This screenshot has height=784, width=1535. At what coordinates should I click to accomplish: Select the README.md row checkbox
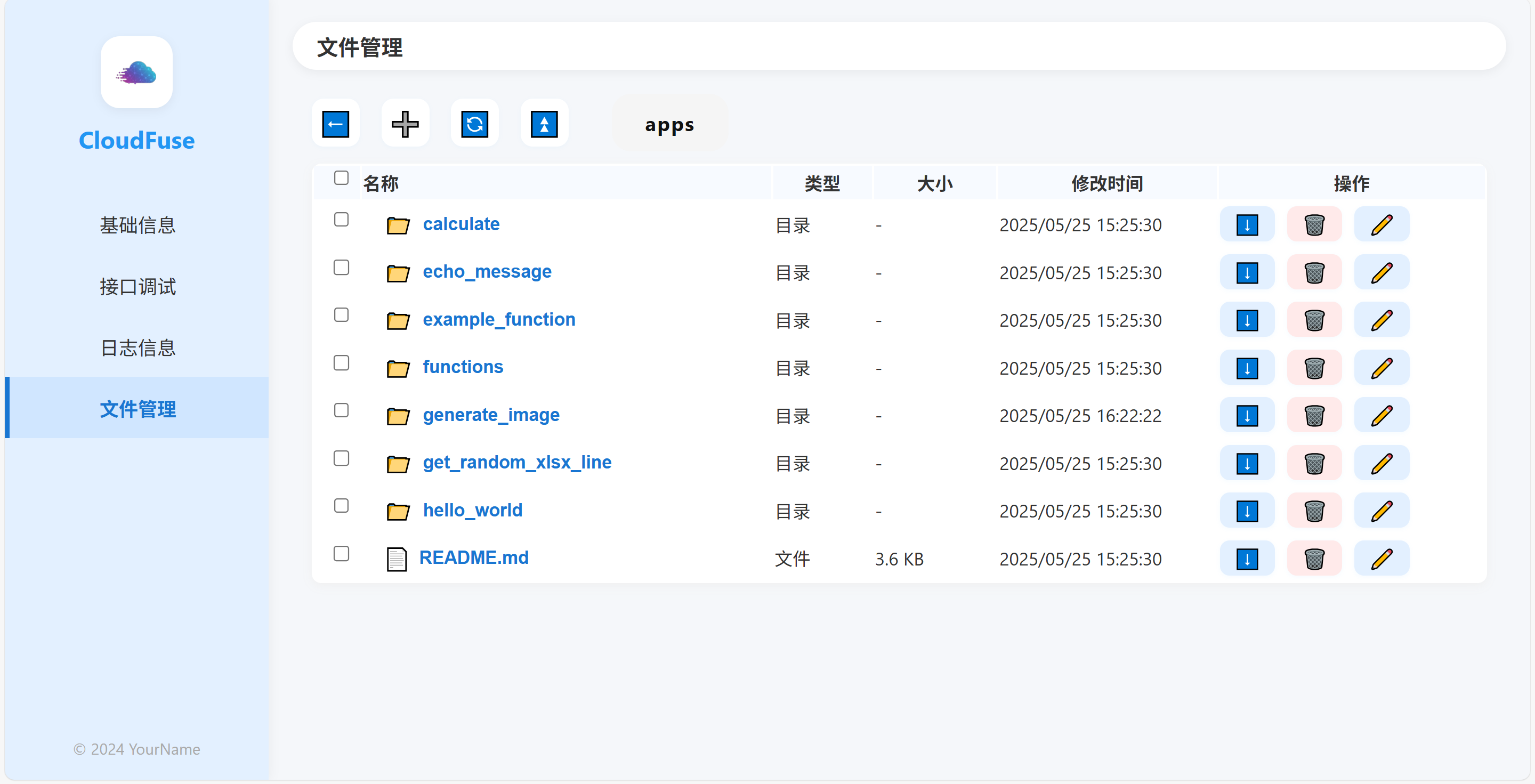pos(341,553)
